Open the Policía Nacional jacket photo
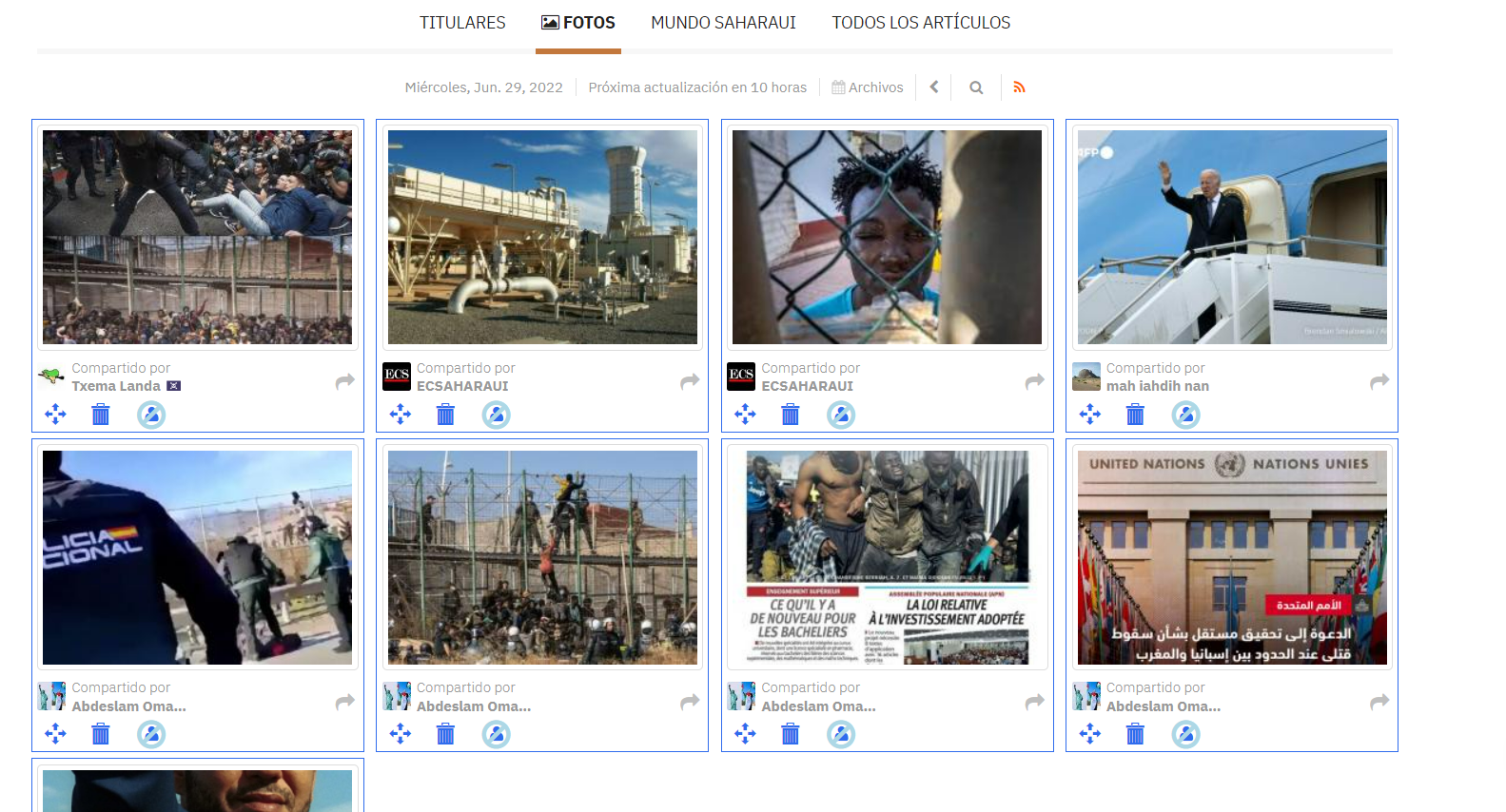The width and height of the screenshot is (1506, 812). [198, 557]
